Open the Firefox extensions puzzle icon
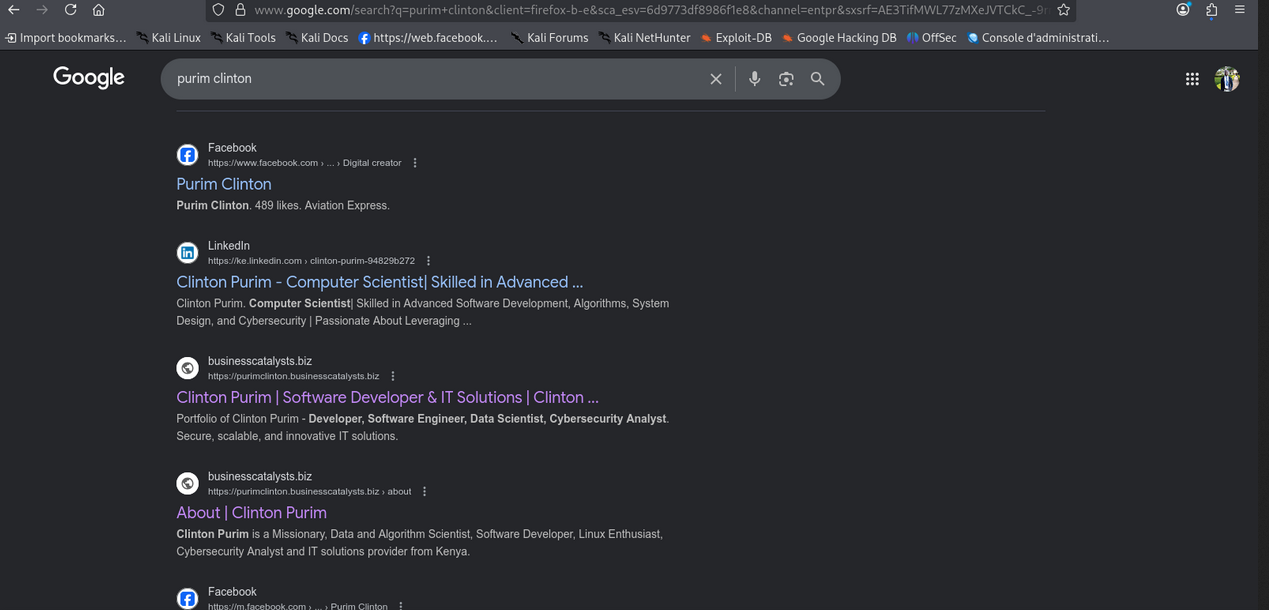This screenshot has height=610, width=1269. pos(1212,10)
